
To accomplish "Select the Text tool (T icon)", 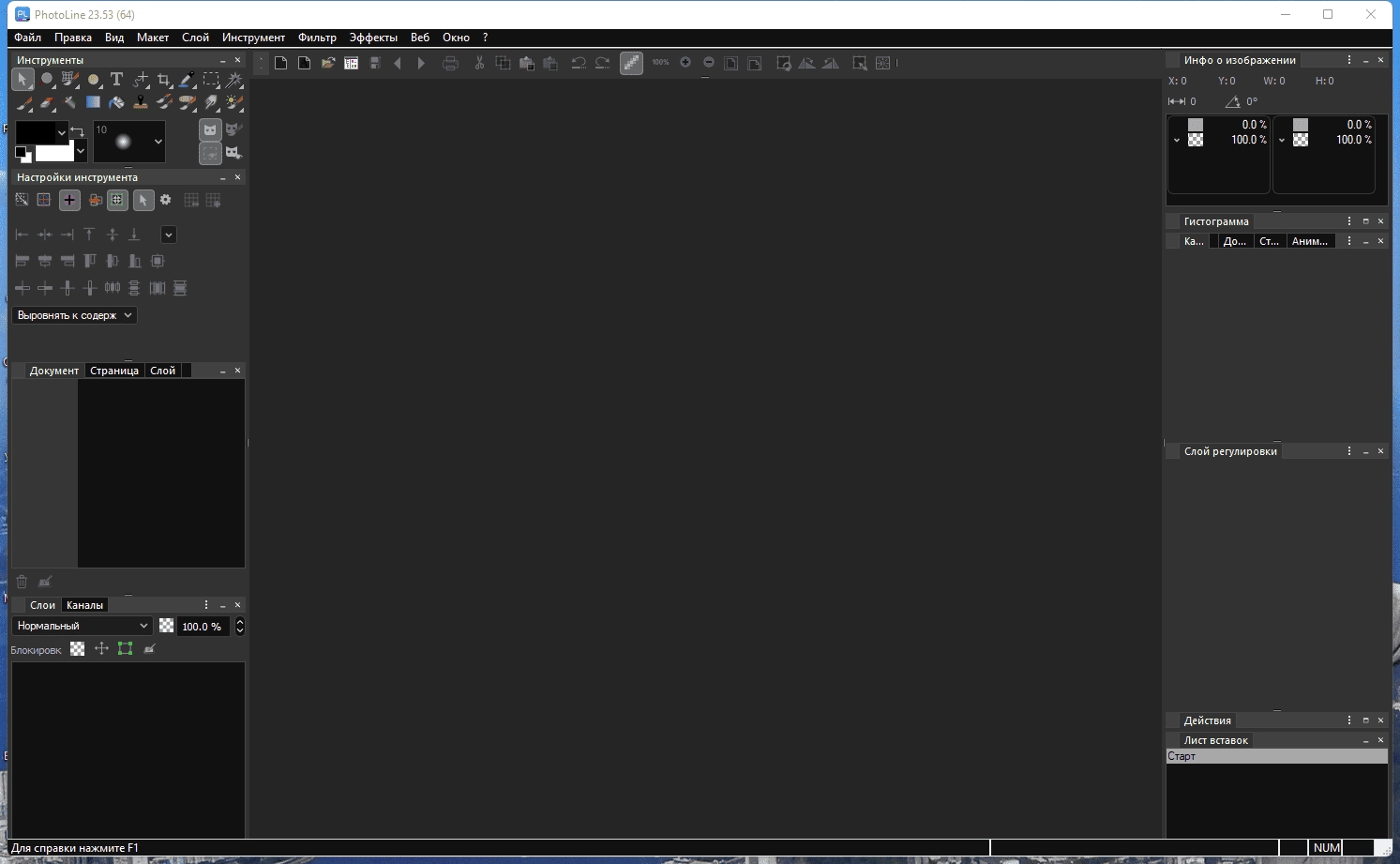I will [116, 80].
